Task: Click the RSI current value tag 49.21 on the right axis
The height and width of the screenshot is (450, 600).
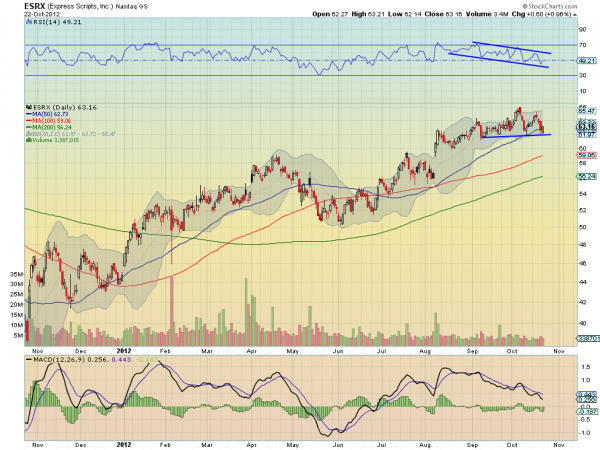Action: (x=585, y=61)
